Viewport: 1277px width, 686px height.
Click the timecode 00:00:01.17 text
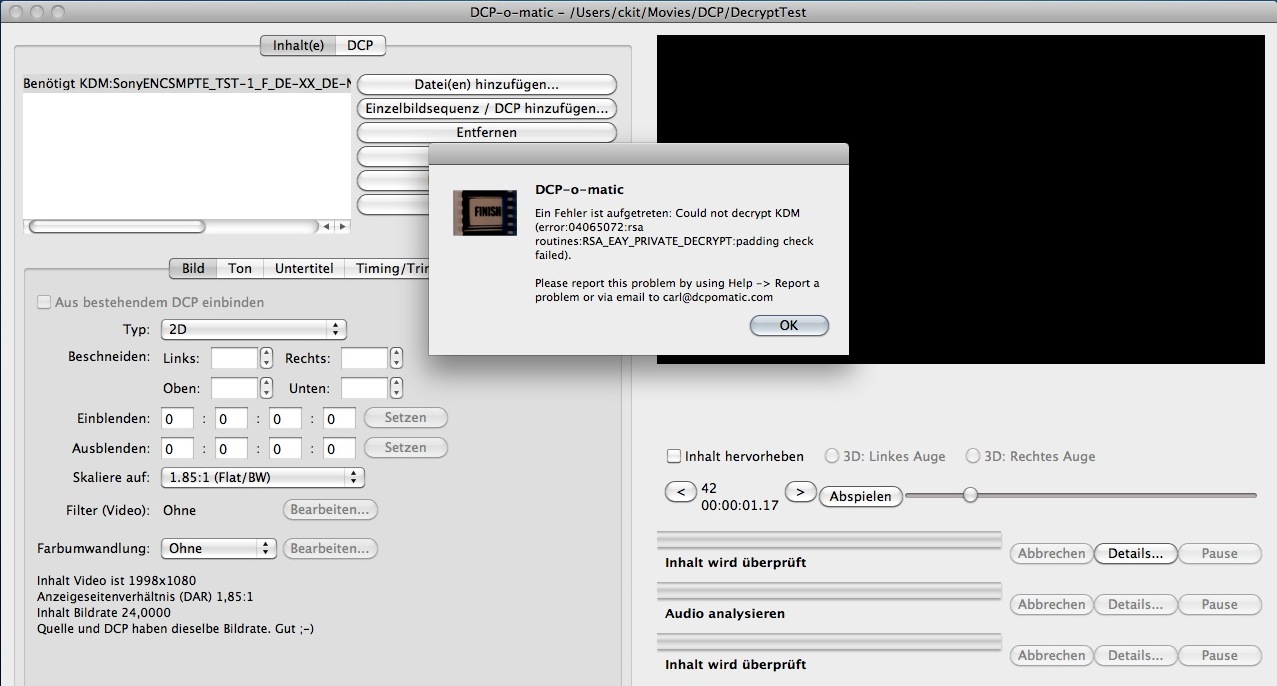(740, 505)
